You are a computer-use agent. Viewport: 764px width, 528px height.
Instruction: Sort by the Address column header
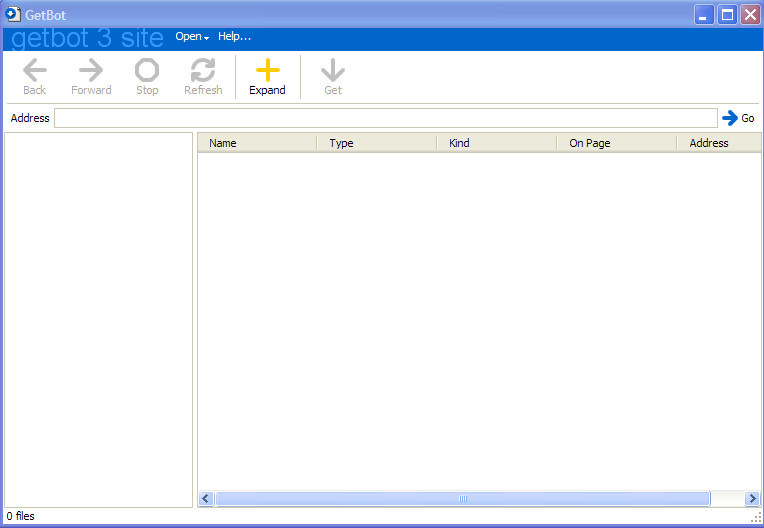click(719, 143)
